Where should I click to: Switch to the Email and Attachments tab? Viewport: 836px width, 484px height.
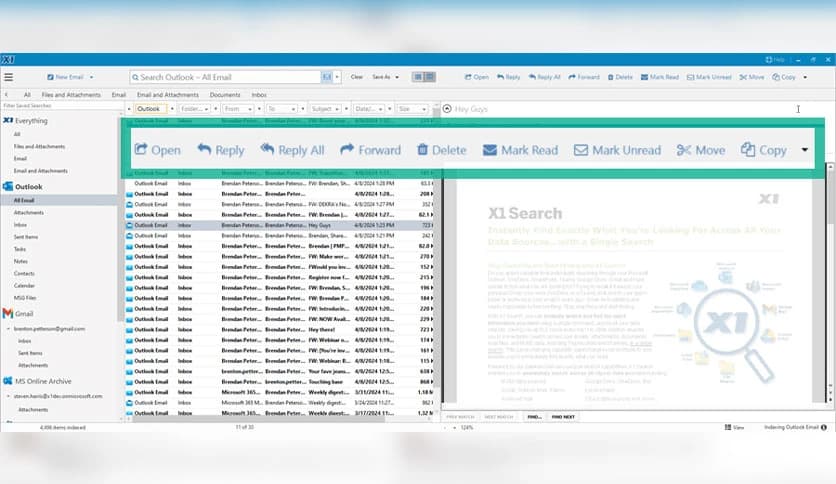point(167,95)
